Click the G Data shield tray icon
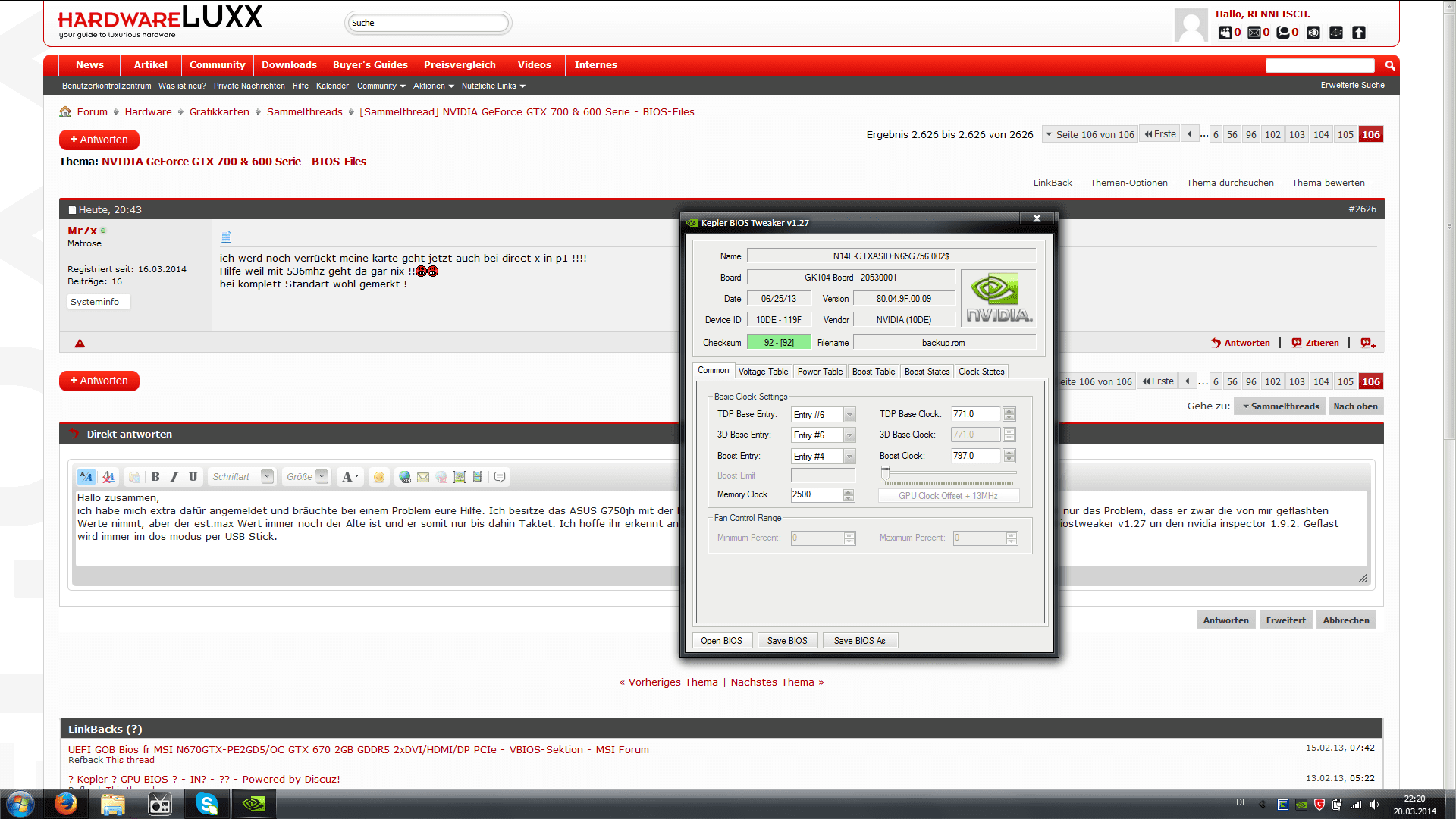The image size is (1456, 819). pos(1319,805)
